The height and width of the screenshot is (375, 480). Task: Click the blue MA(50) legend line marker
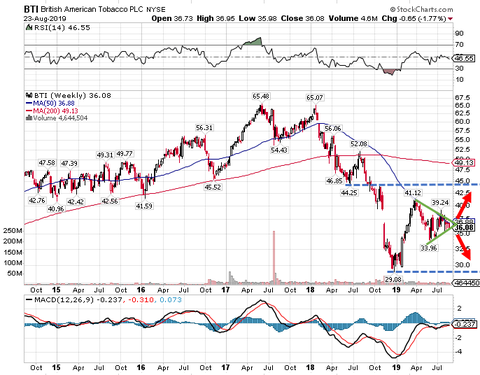click(29, 103)
